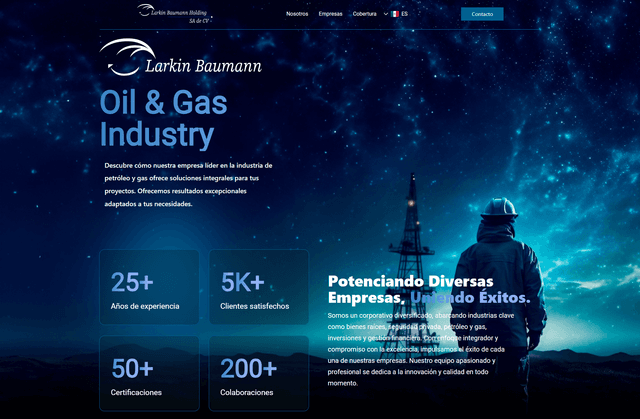
Task: Expand the Cobertura navigation menu
Action: point(365,14)
